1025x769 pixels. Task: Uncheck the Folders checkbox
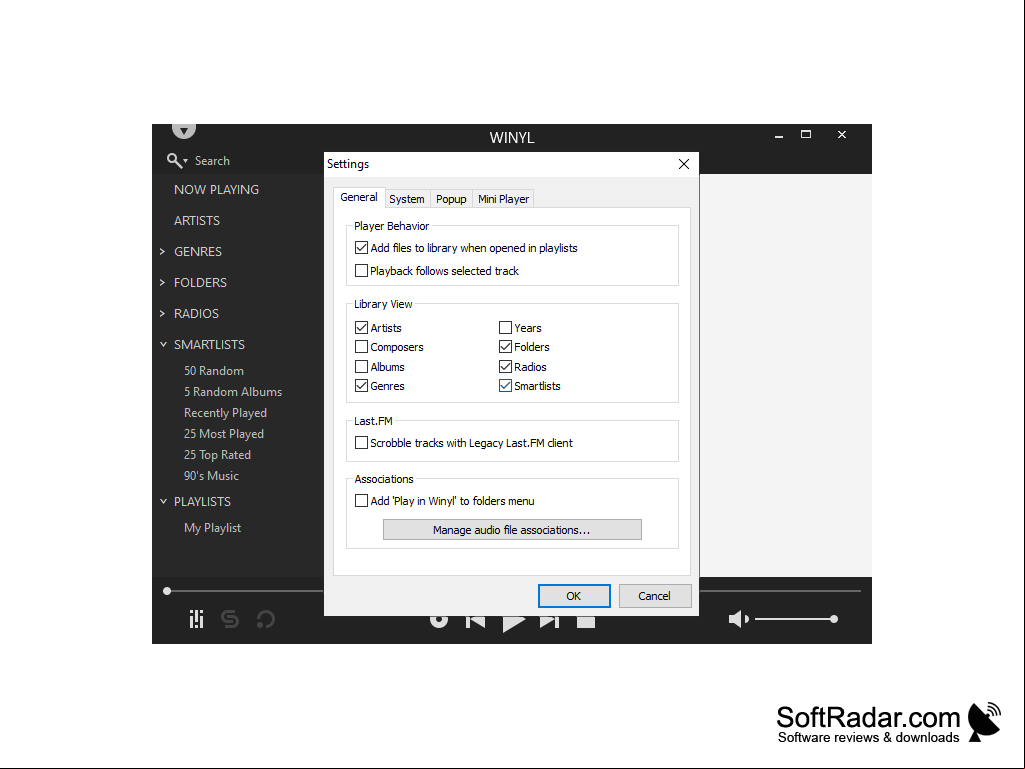tap(505, 347)
